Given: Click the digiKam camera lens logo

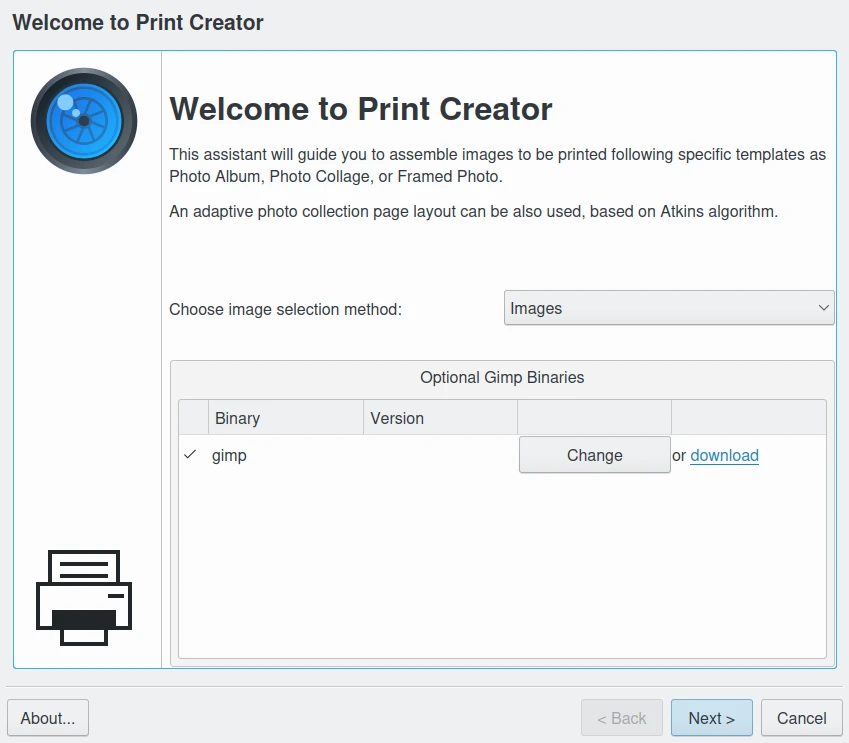Looking at the screenshot, I should [x=84, y=120].
